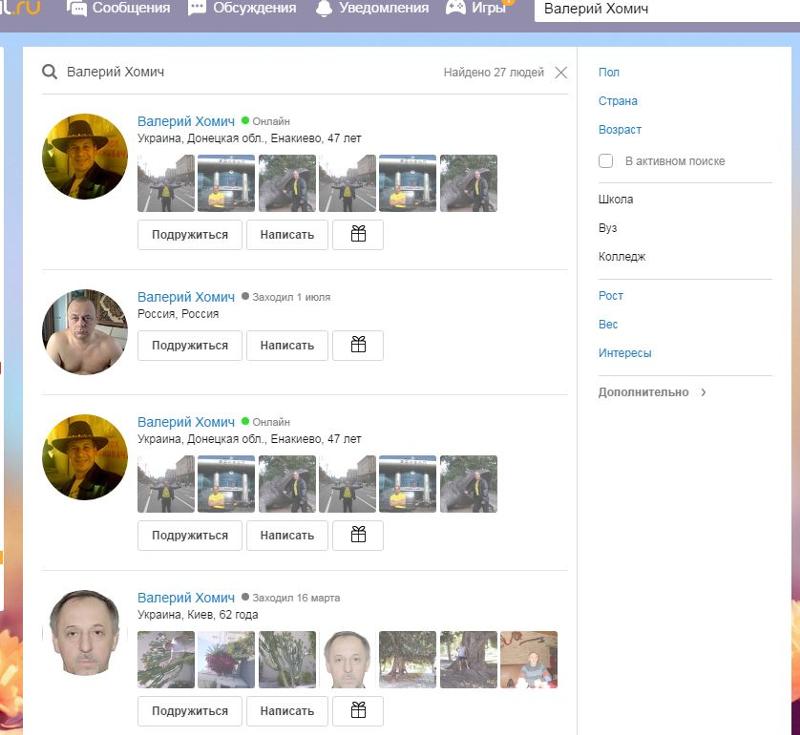Click the chevron next to Дополнительно
This screenshot has height=735, width=800.
coord(704,392)
